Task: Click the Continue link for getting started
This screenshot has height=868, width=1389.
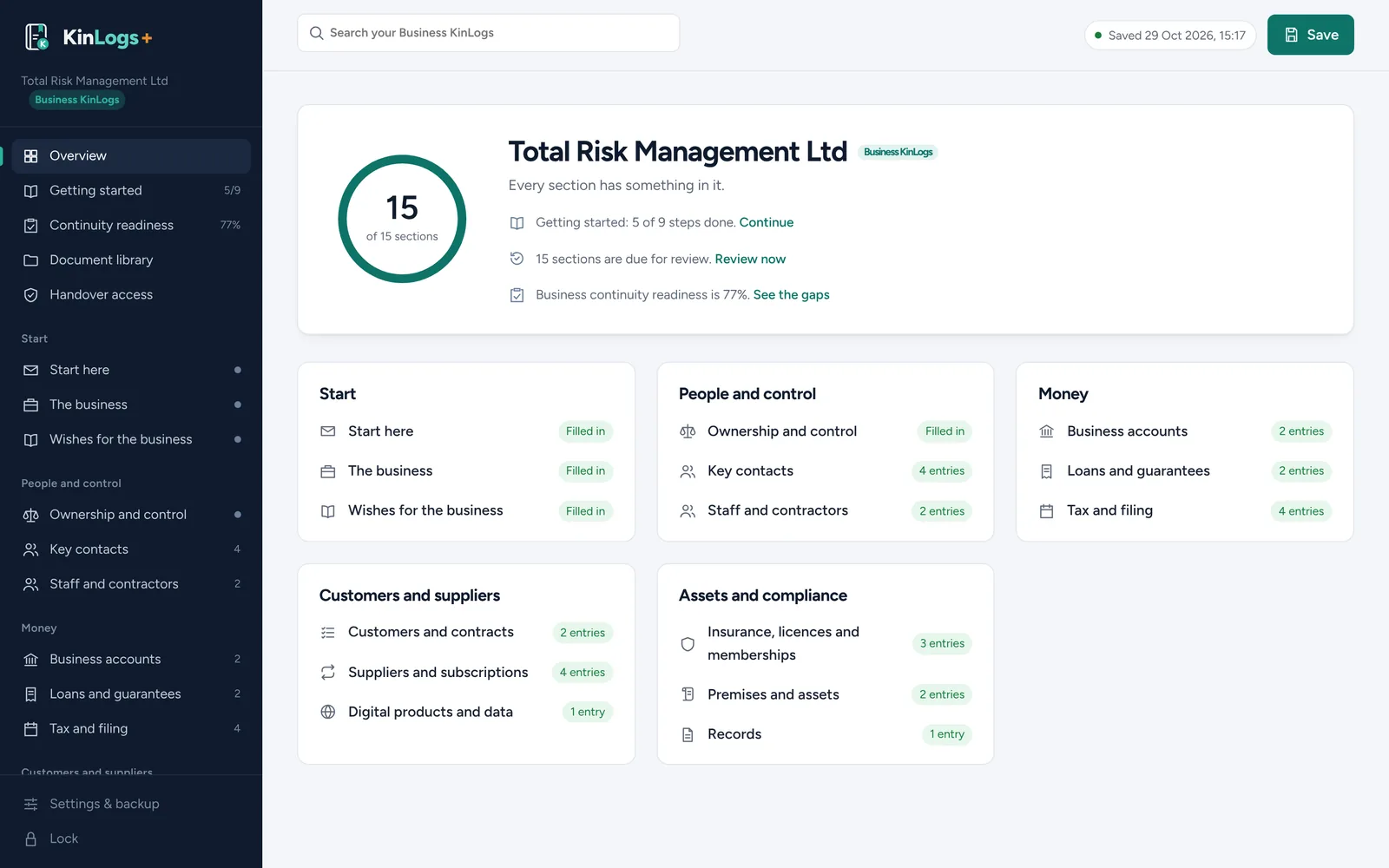Action: tap(767, 222)
